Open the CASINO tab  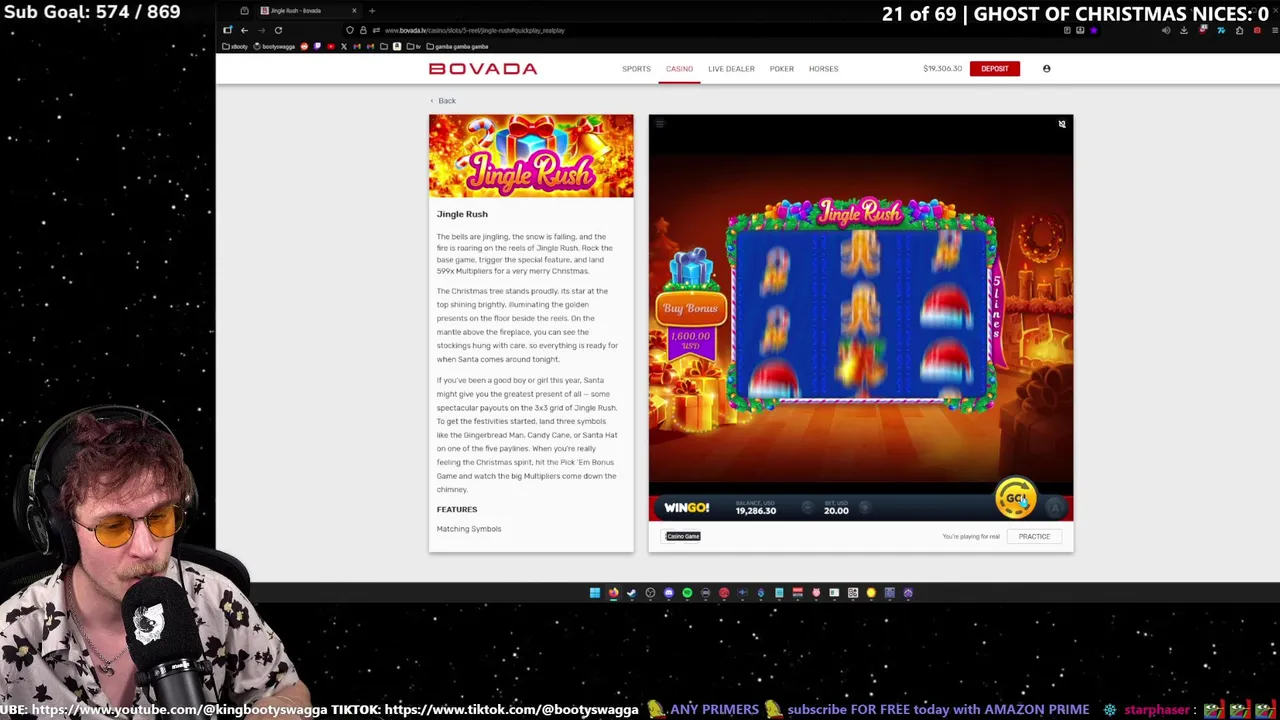pos(679,69)
